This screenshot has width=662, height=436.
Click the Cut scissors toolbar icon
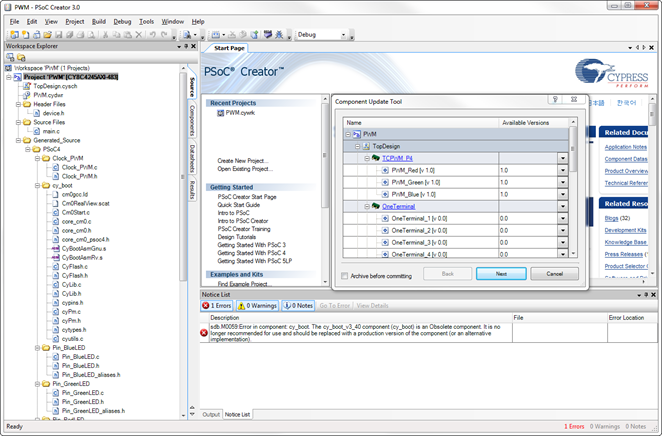[106, 35]
